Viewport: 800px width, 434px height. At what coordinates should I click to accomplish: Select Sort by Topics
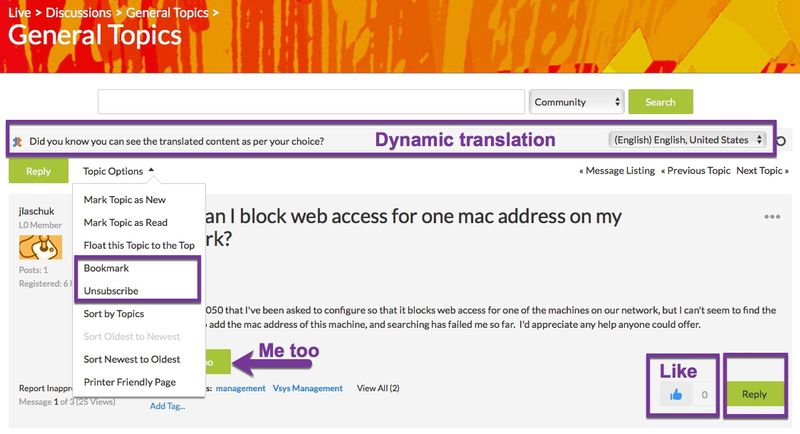tap(114, 314)
